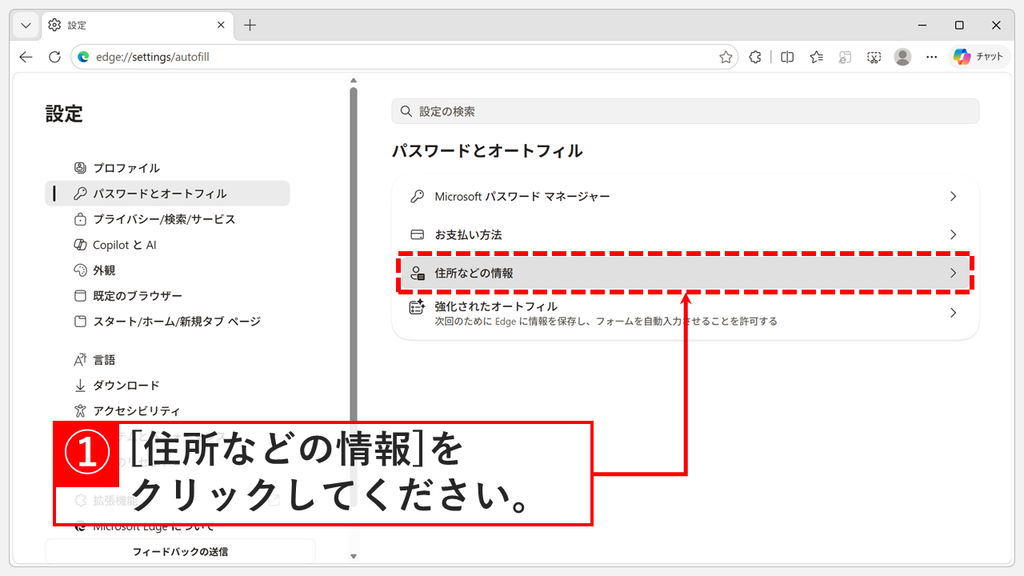1024x576 pixels.
Task: Add this page to favorites star
Action: tap(726, 57)
